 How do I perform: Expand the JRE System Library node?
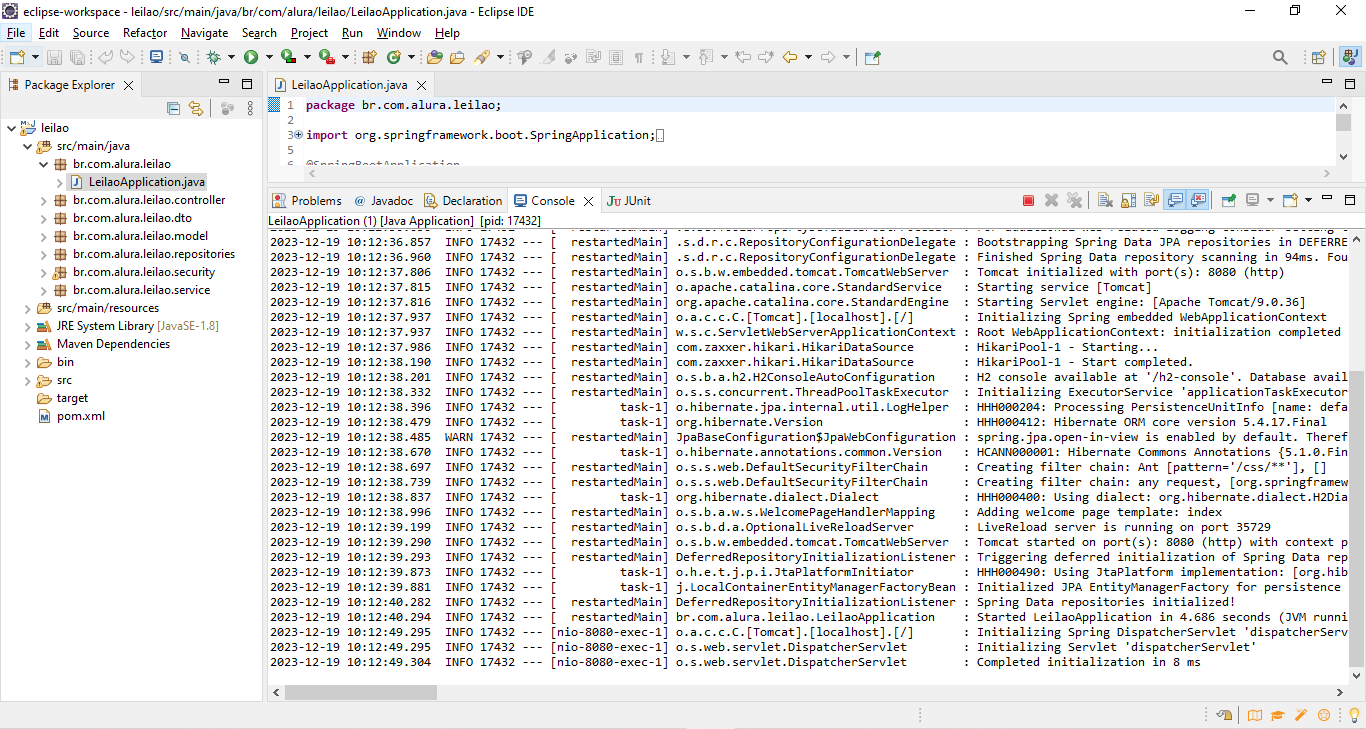click(x=28, y=326)
